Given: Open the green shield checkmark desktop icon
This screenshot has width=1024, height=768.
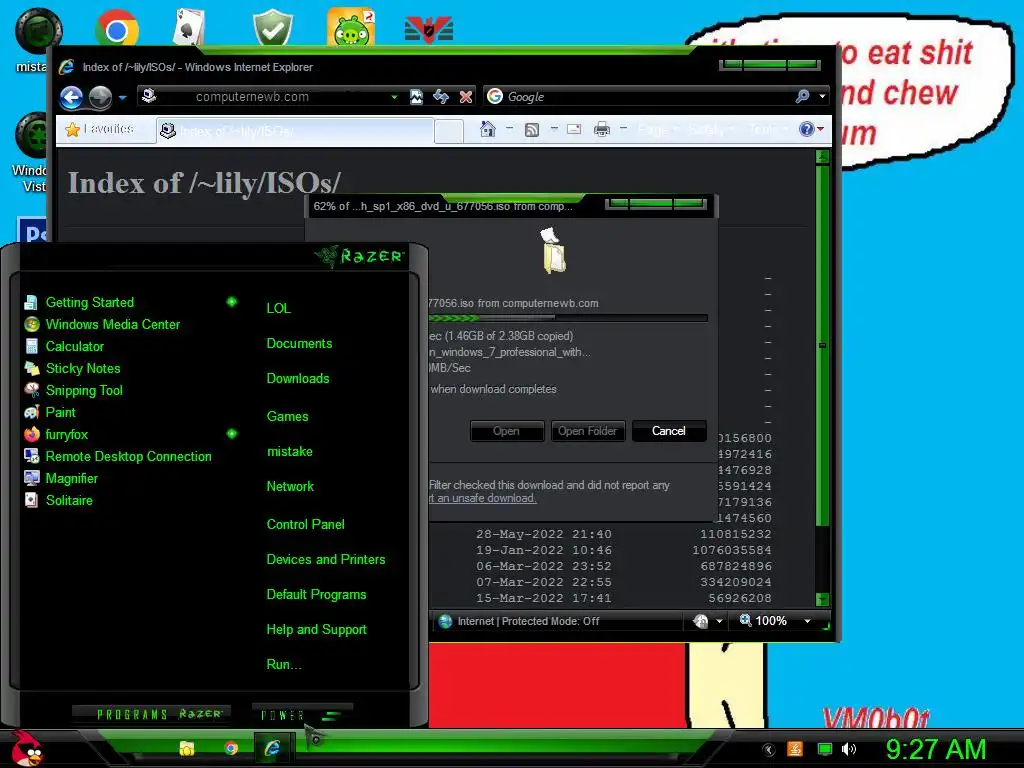Looking at the screenshot, I should (x=273, y=27).
